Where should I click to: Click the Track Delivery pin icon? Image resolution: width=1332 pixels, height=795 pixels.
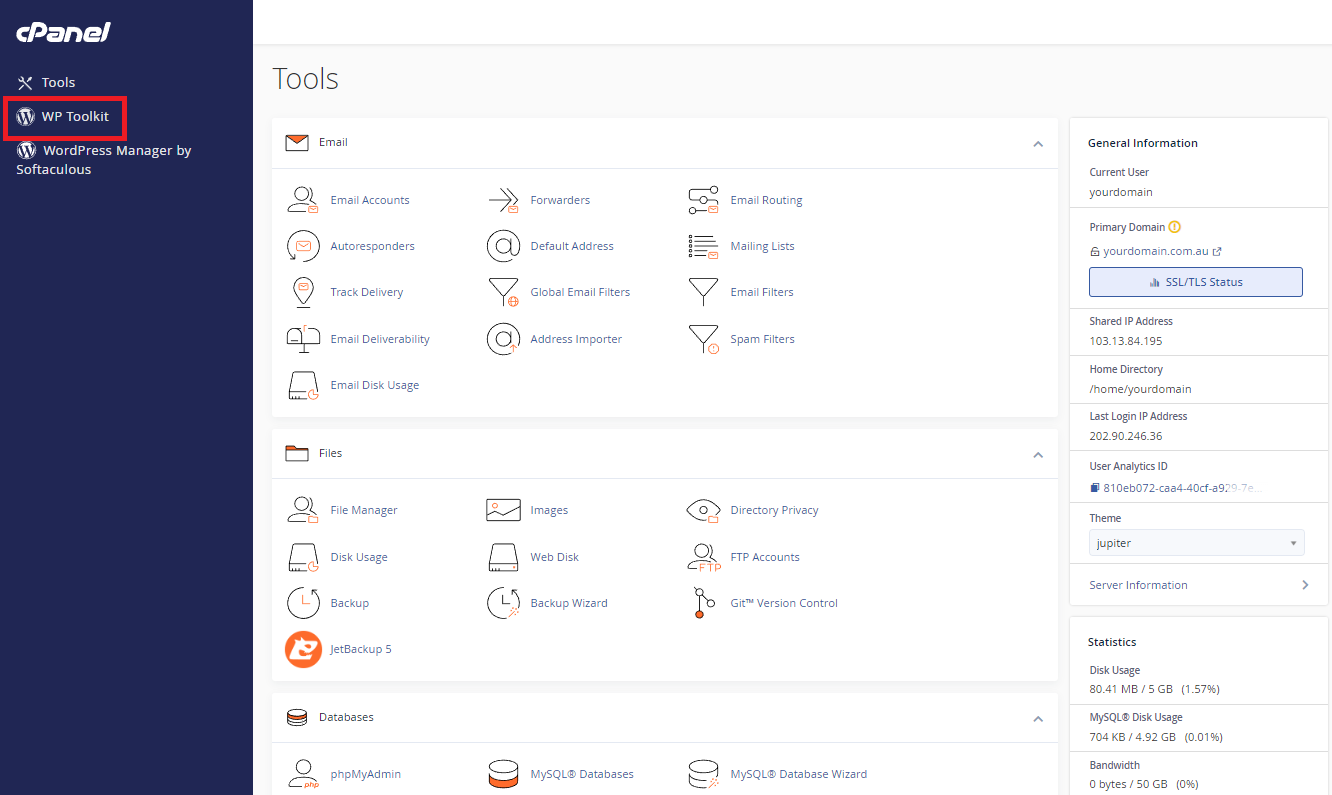point(303,292)
